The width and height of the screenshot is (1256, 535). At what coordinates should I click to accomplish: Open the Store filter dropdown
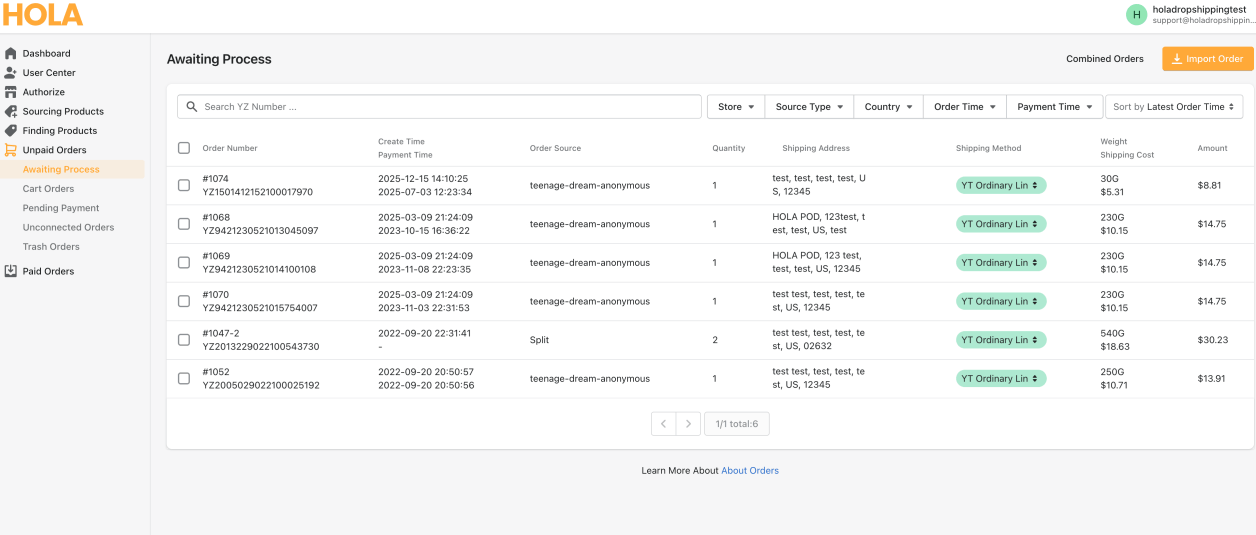point(735,107)
